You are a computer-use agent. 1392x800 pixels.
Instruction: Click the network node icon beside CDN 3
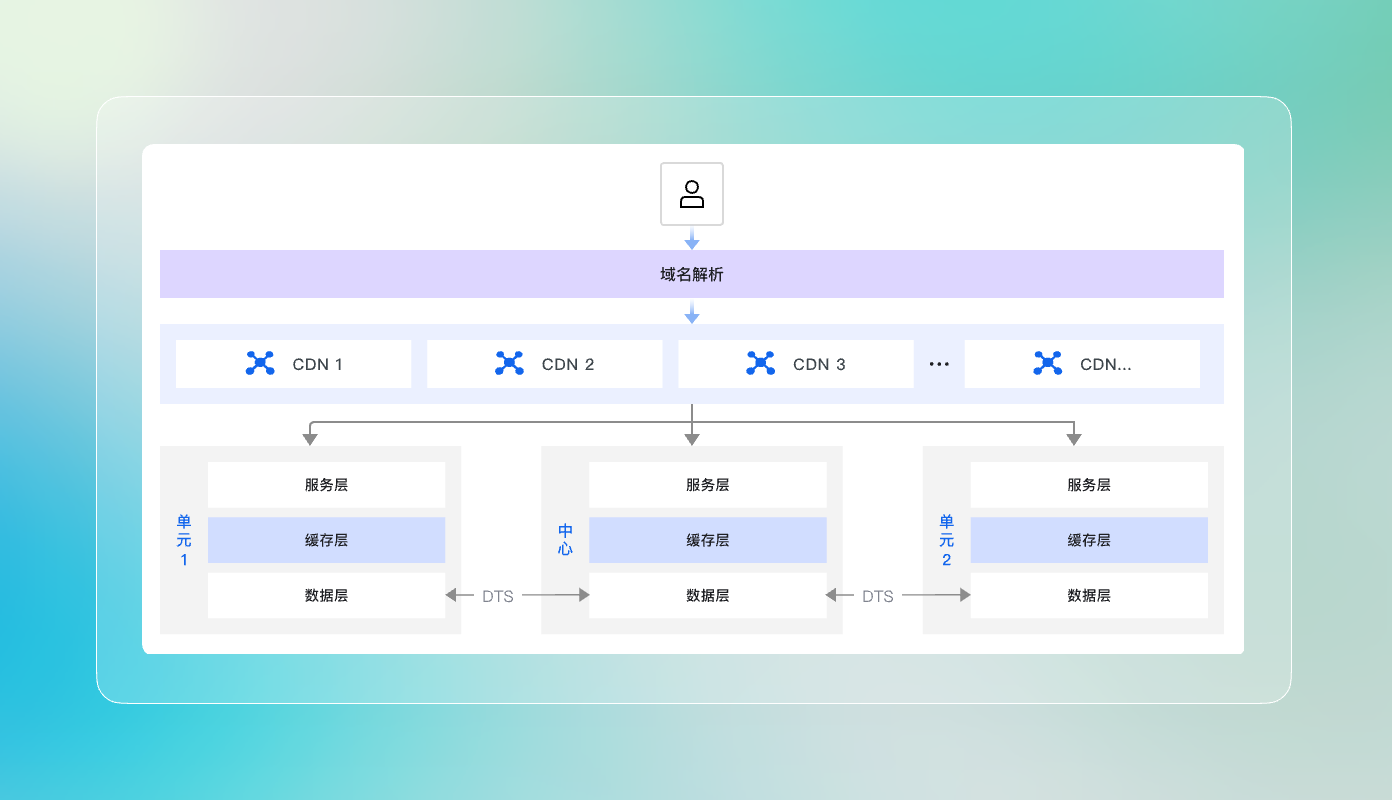[x=761, y=364]
